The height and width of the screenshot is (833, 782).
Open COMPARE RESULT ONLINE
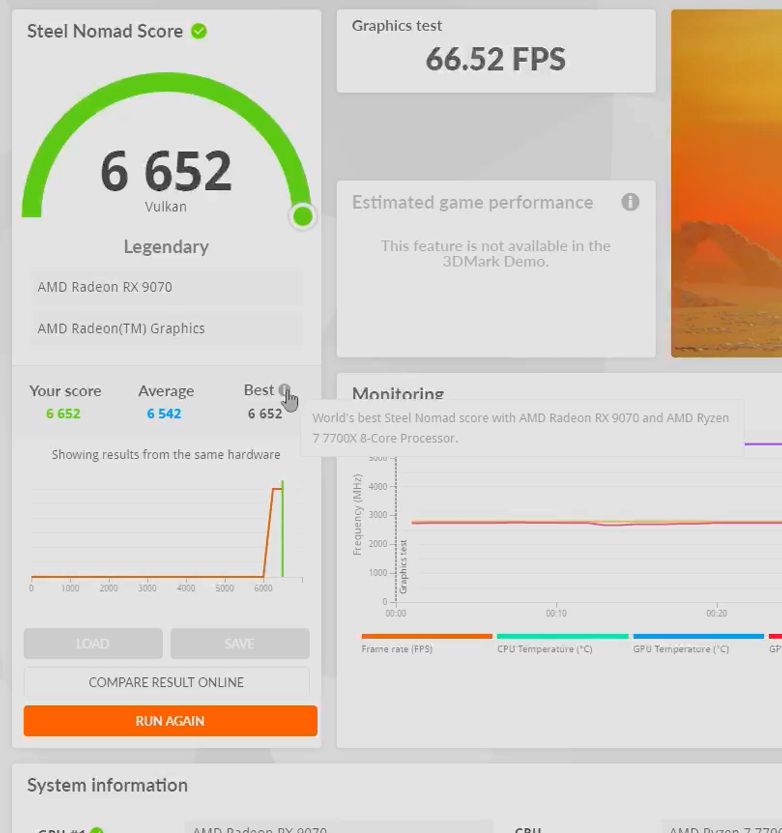tap(166, 682)
